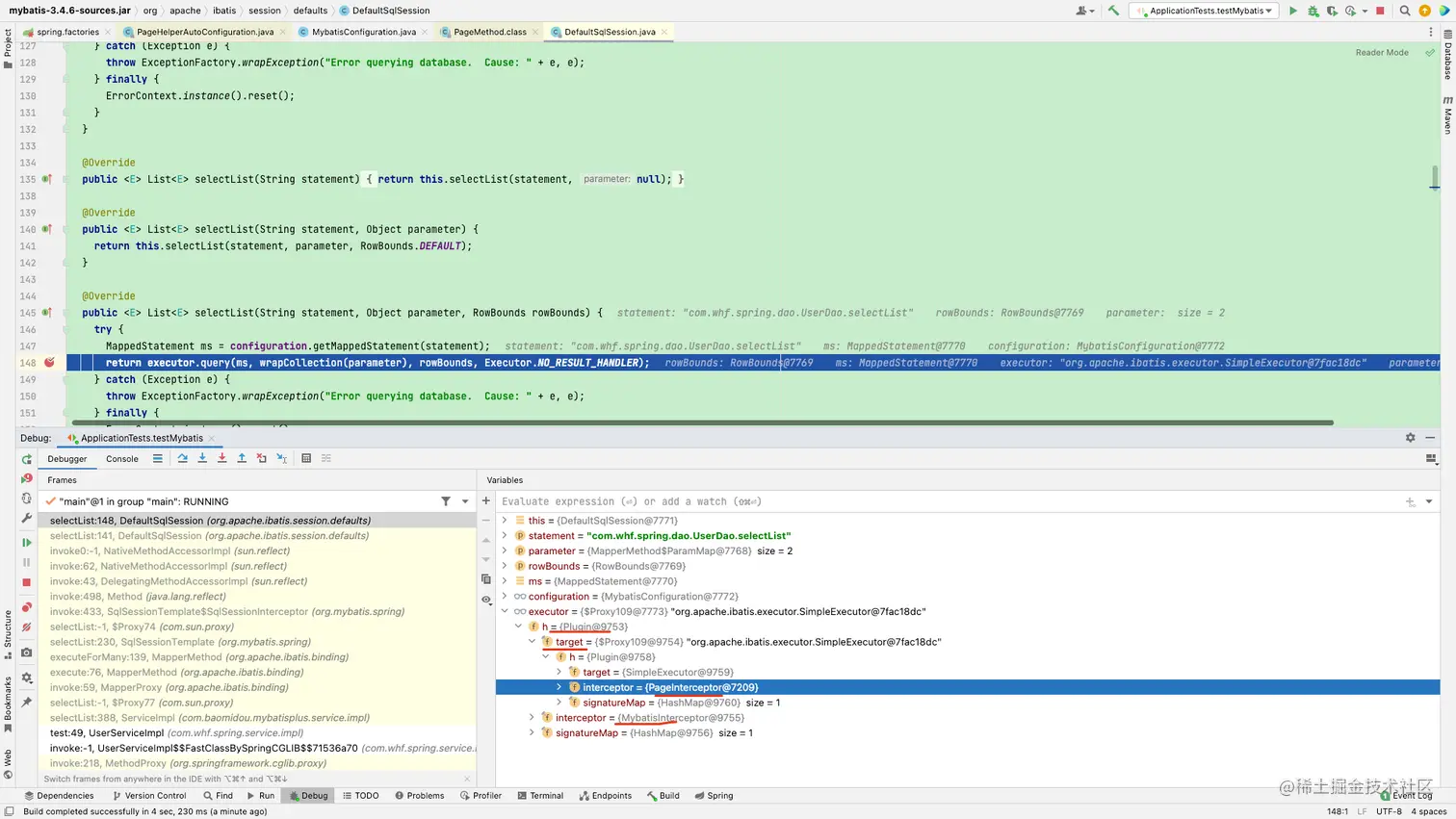Viewport: 1456px width, 819px height.
Task: Switch to the Console tab
Action: [122, 459]
